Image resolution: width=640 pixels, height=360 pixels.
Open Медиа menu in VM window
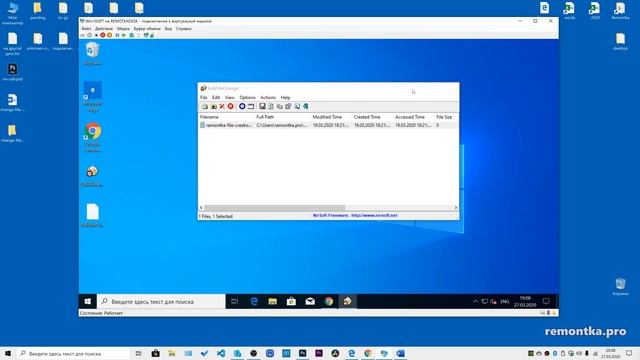click(123, 29)
